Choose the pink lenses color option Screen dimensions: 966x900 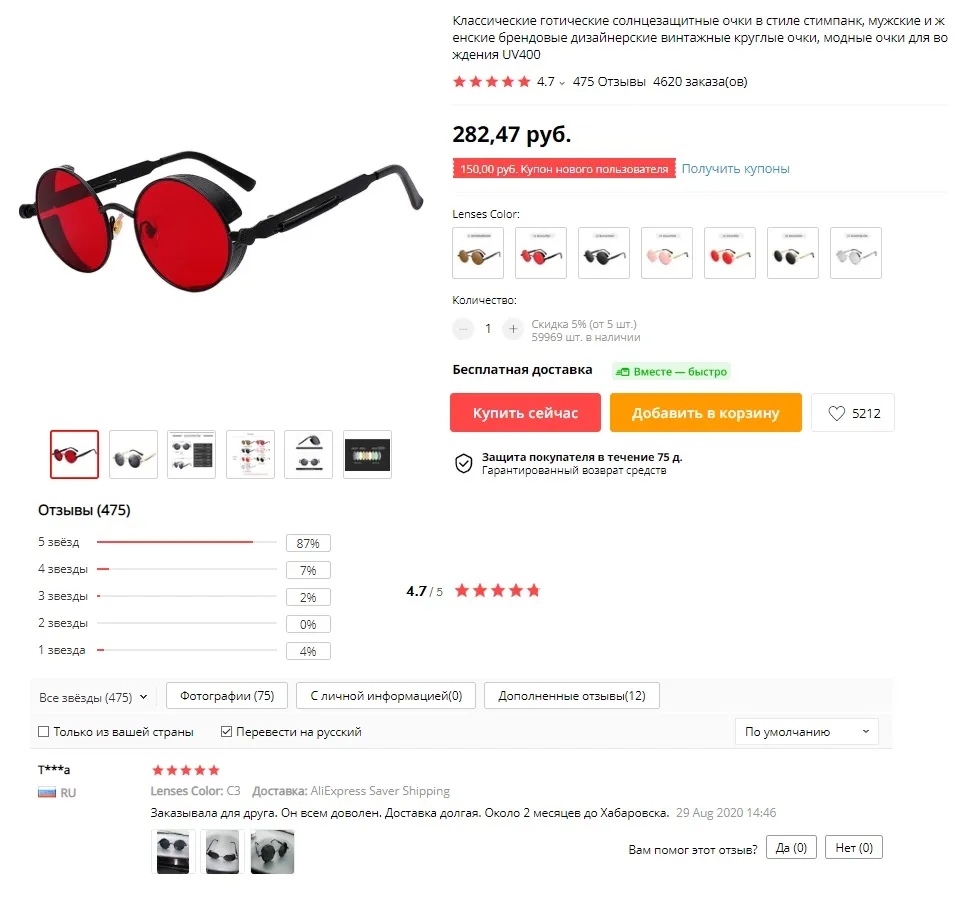667,253
